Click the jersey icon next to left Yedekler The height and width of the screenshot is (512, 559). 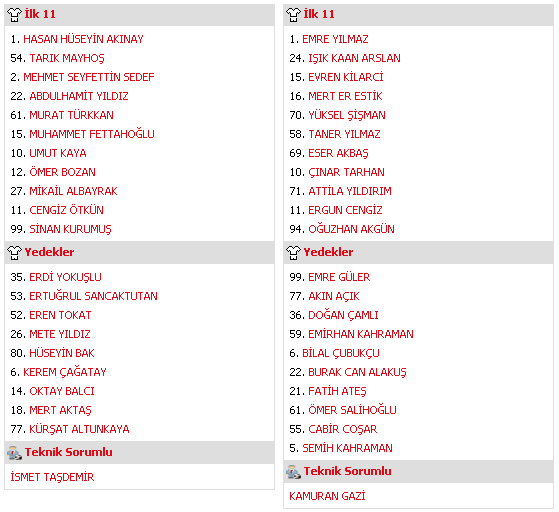point(14,252)
